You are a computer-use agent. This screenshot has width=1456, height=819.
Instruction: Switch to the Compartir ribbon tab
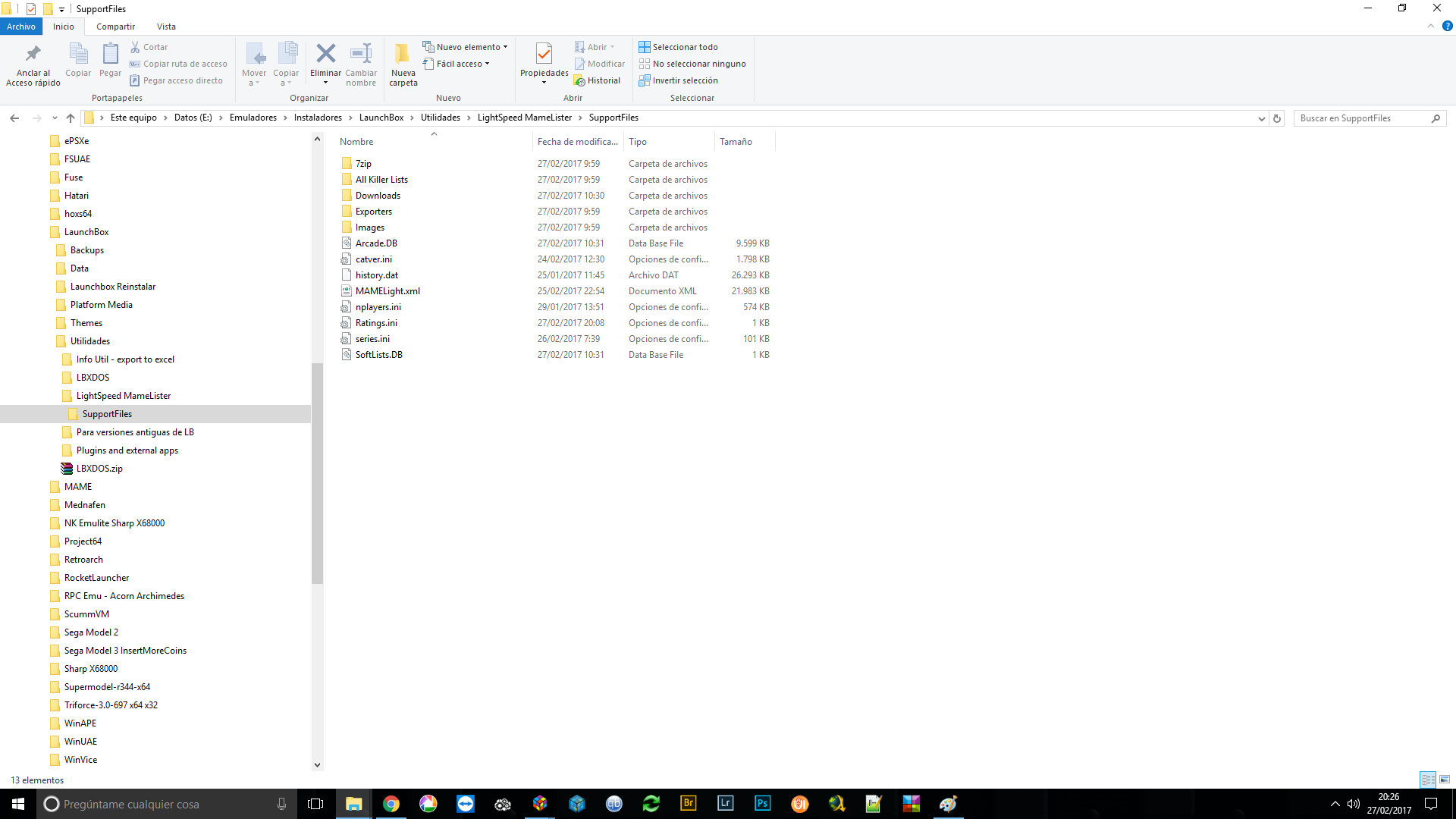point(115,27)
